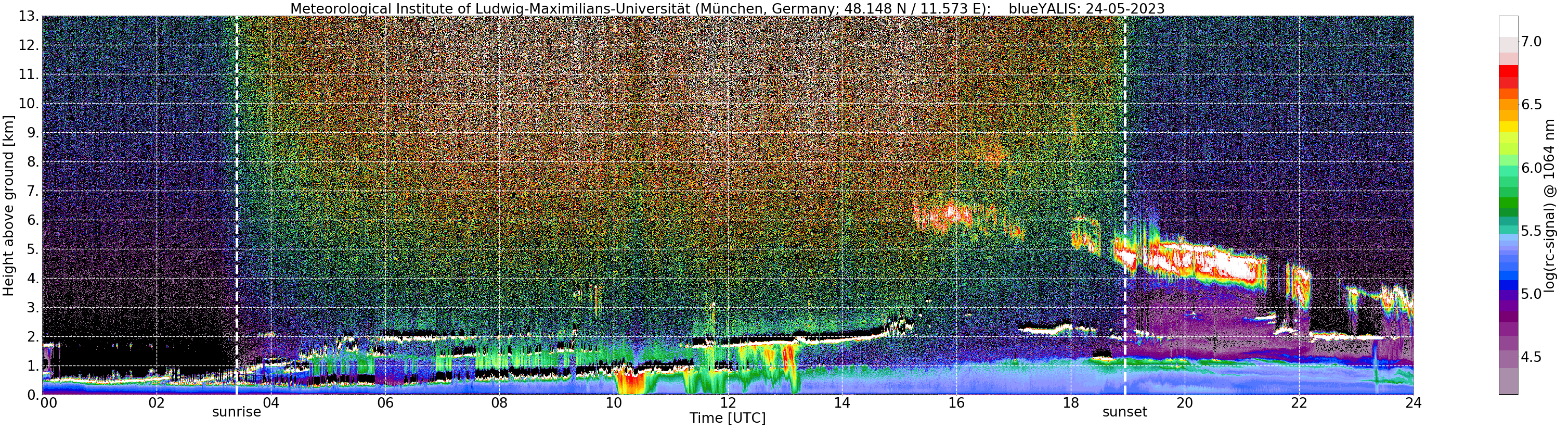Click the y-axis tick label '10.'
The image size is (1568, 429).
(x=29, y=104)
